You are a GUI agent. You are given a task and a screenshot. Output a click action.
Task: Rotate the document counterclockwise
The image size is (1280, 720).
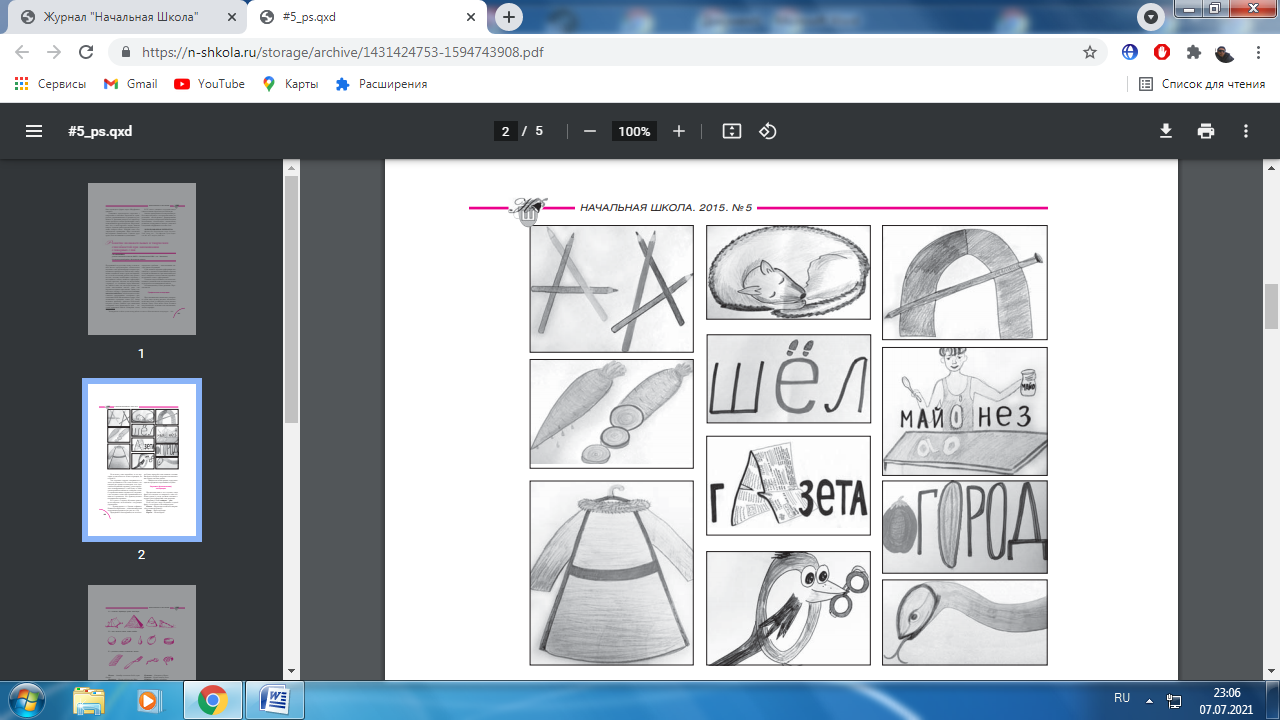click(768, 131)
